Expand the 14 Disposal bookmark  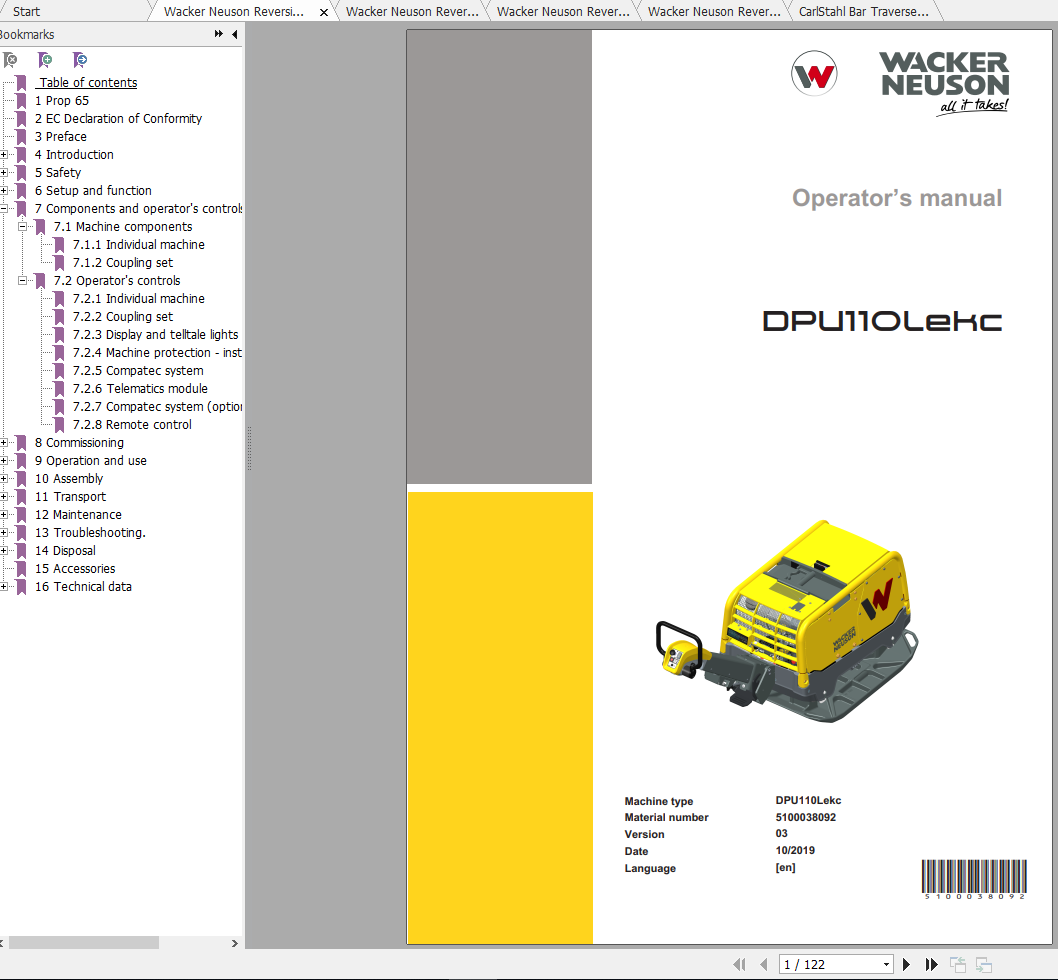[3, 551]
